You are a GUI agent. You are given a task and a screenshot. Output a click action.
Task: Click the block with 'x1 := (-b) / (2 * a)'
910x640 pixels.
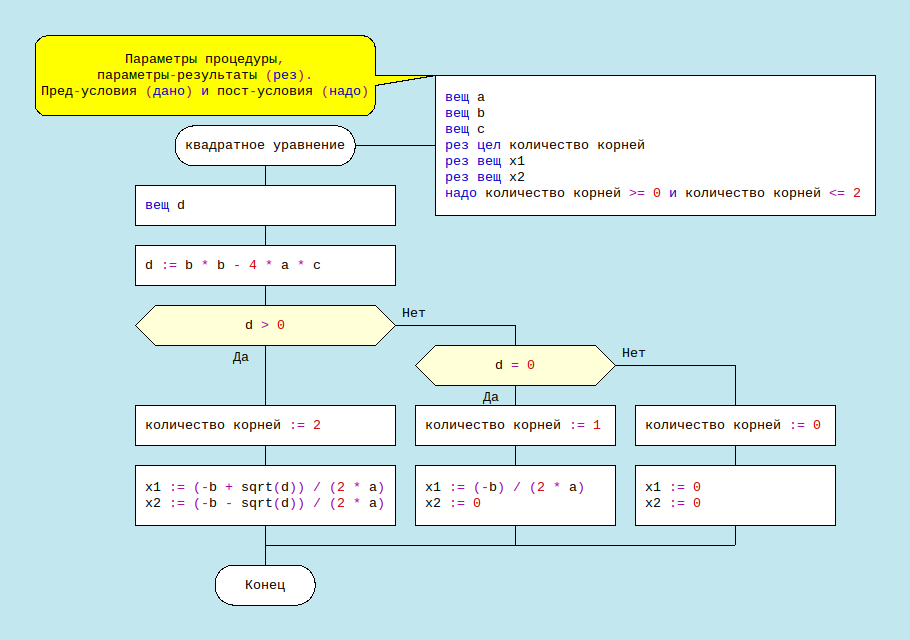click(x=515, y=495)
